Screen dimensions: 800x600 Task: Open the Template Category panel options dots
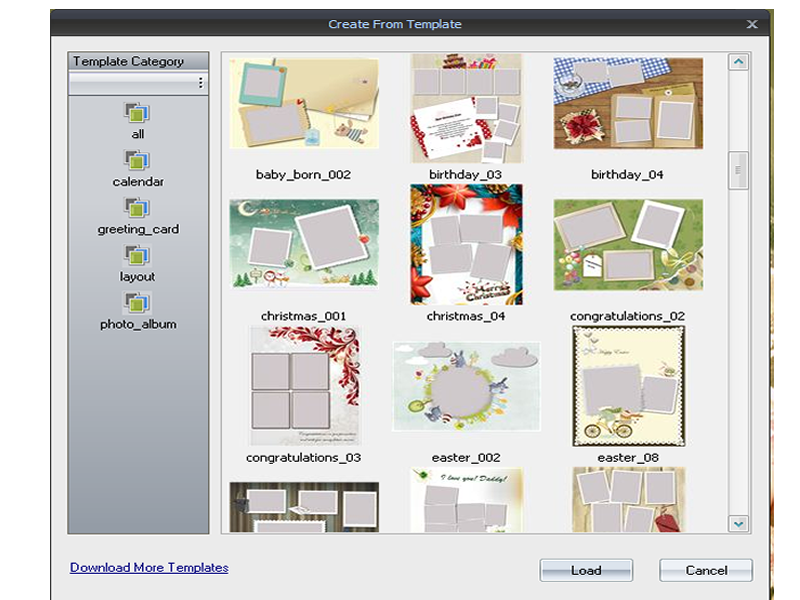(x=201, y=83)
